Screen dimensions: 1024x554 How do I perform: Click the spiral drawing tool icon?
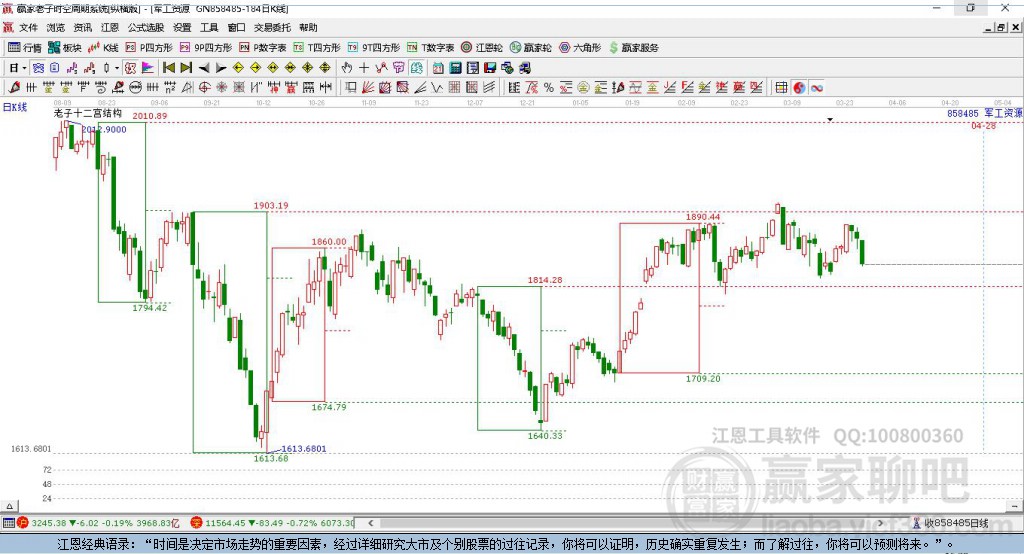coord(101,88)
